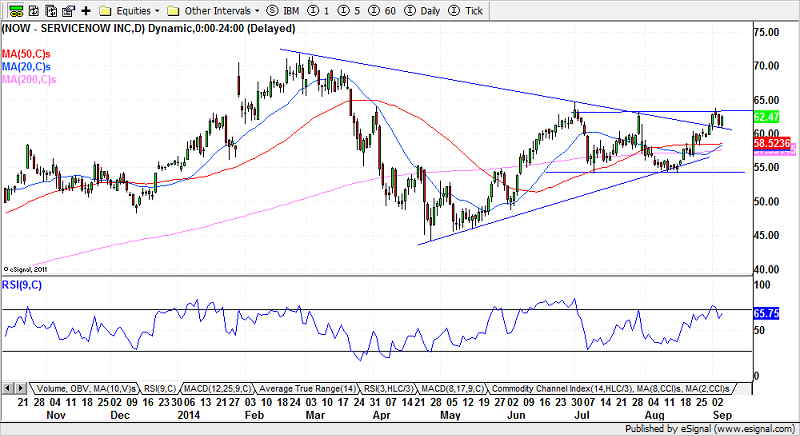Click the RSI(9,C) pane label
Viewport: 800px width, 436px height.
pyautogui.click(x=22, y=285)
